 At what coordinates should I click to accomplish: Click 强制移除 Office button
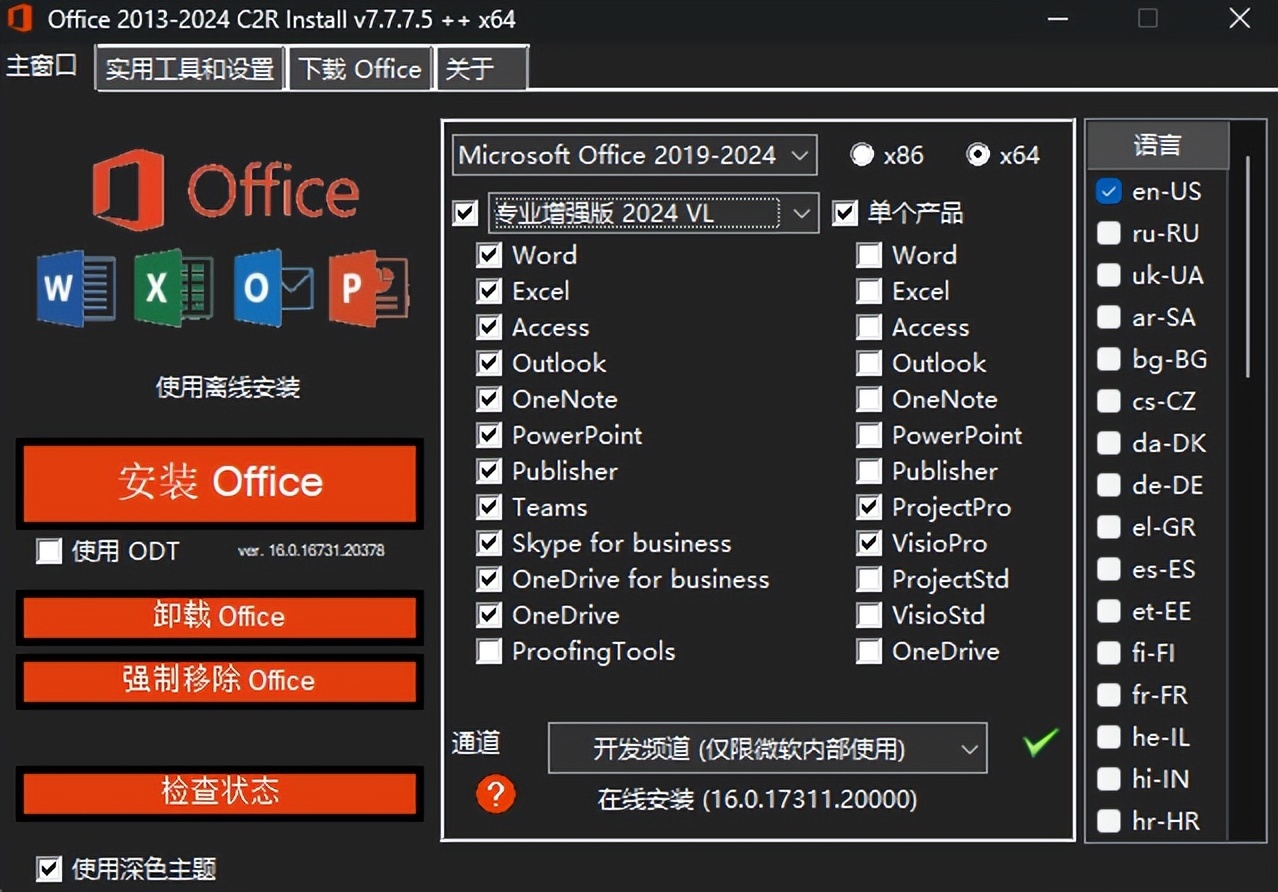[220, 681]
